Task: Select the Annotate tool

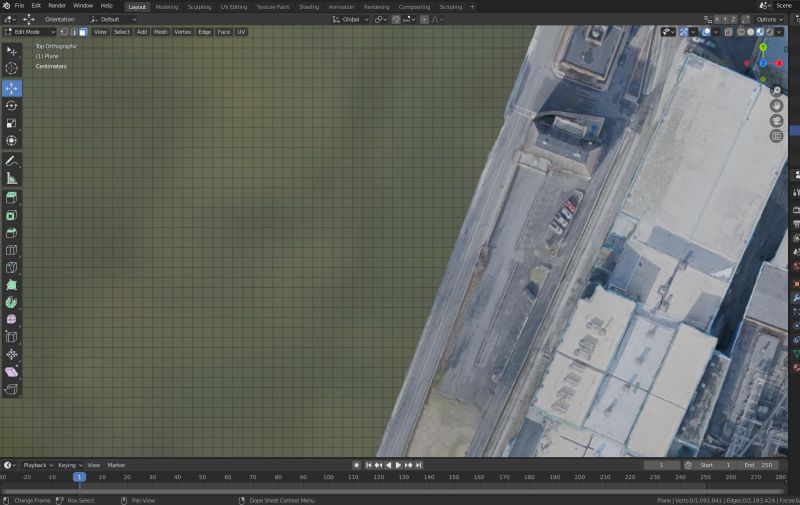Action: 11,161
